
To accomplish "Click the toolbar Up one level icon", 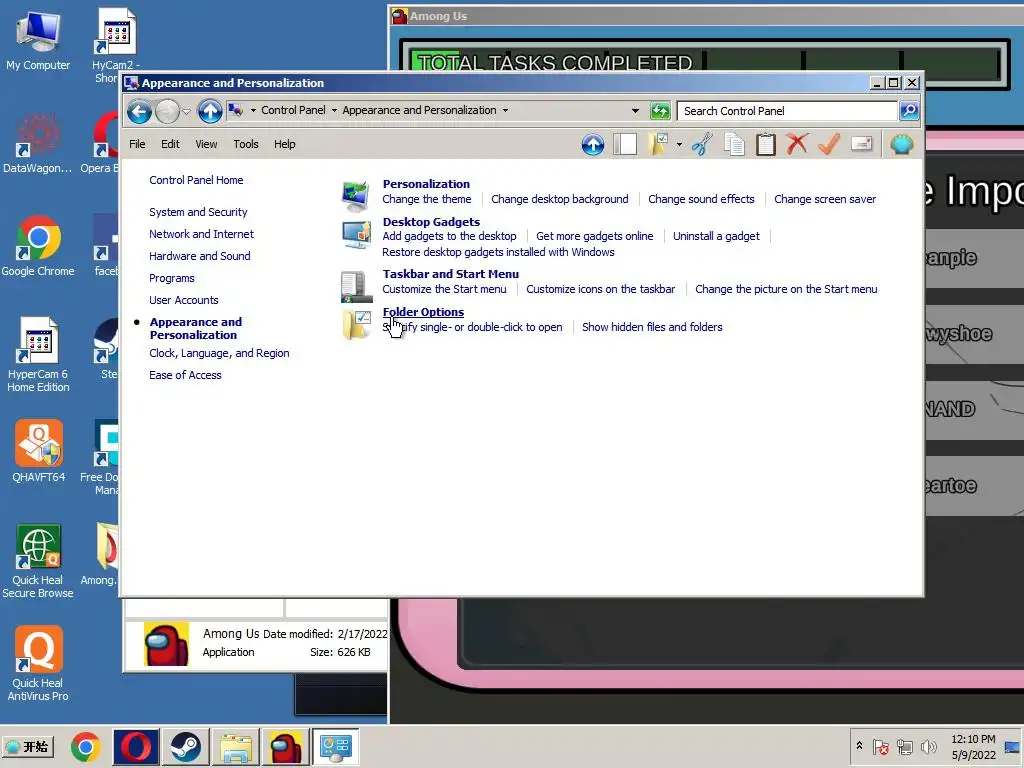I will click(x=593, y=144).
